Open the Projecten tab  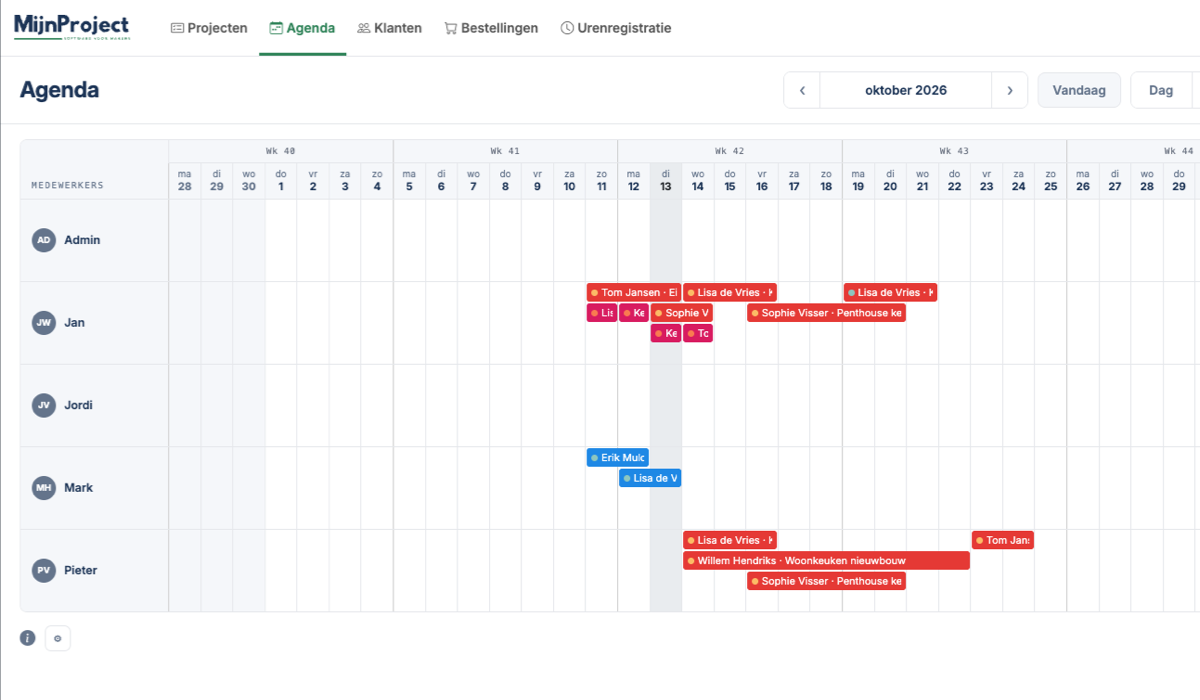pos(209,28)
